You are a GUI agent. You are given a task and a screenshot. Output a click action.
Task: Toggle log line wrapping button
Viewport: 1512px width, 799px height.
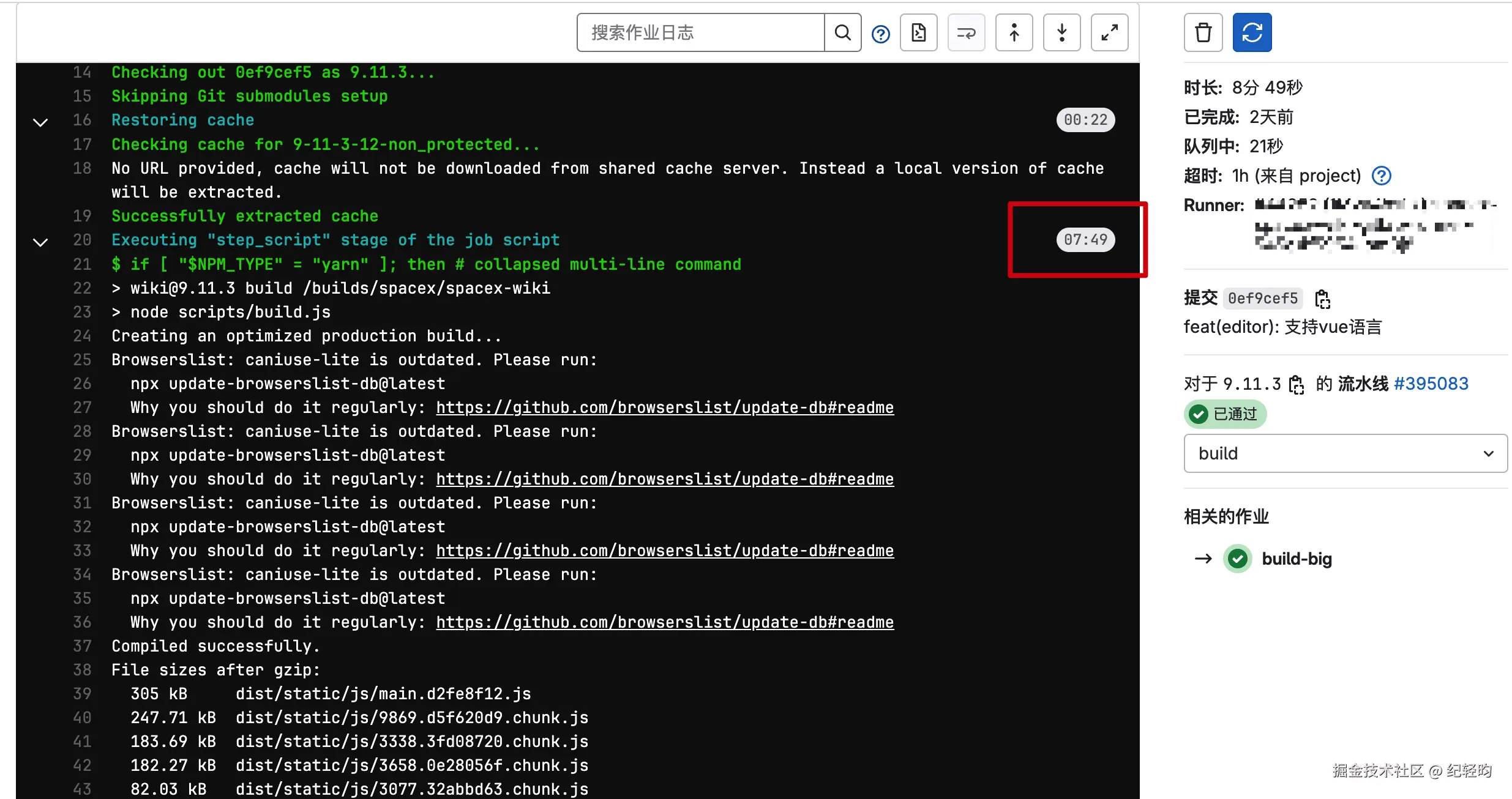[x=966, y=32]
